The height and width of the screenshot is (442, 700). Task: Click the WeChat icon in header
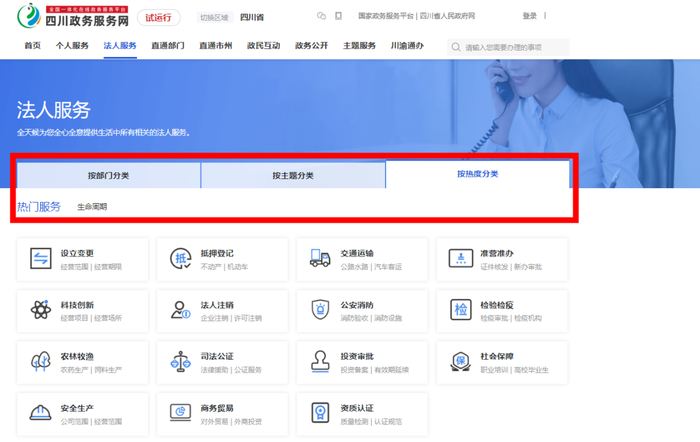click(x=321, y=16)
